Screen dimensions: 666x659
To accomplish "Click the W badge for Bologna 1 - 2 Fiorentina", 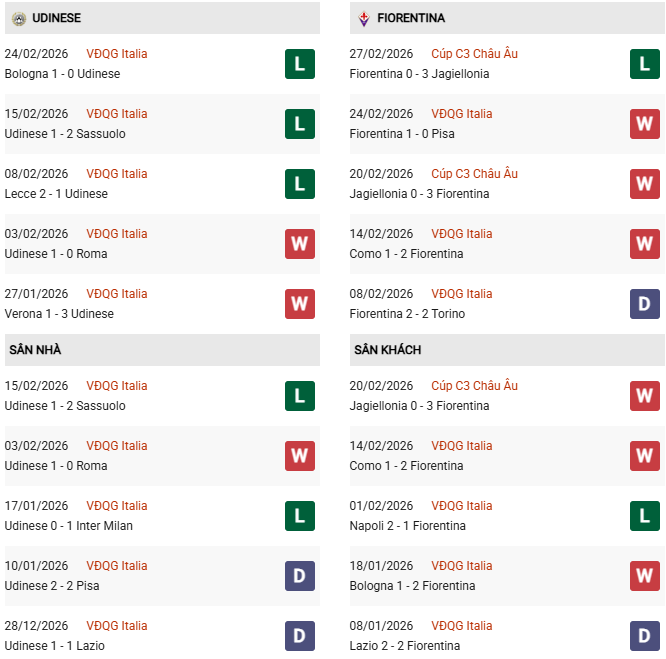I will (x=644, y=576).
